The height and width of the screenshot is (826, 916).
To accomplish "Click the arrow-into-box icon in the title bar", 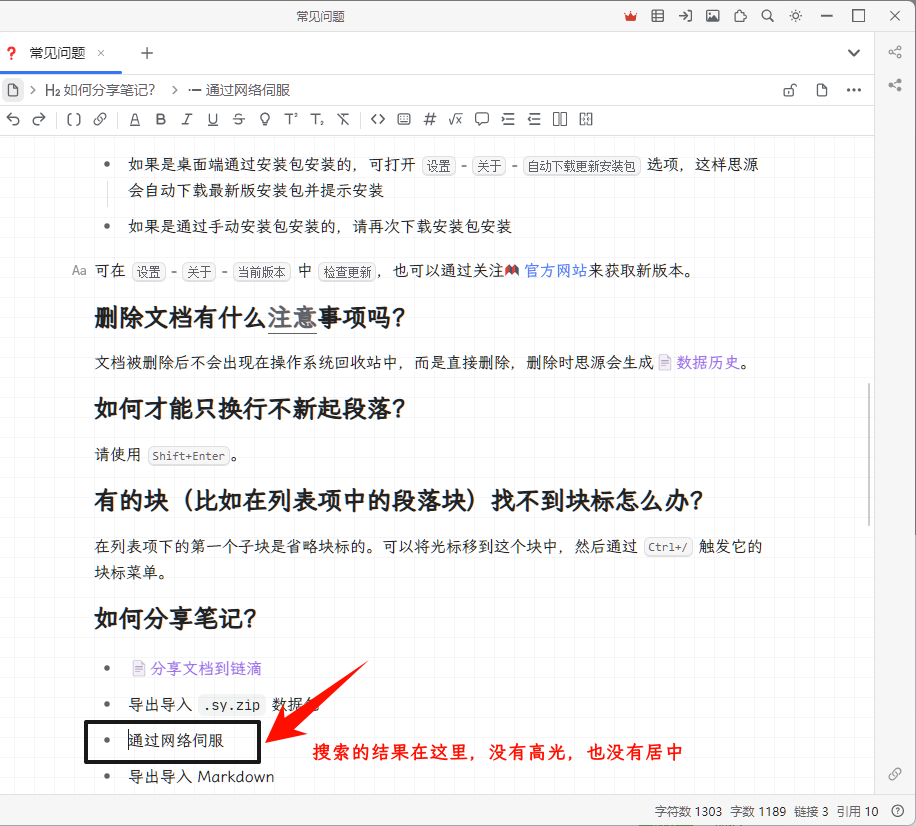I will 685,16.
